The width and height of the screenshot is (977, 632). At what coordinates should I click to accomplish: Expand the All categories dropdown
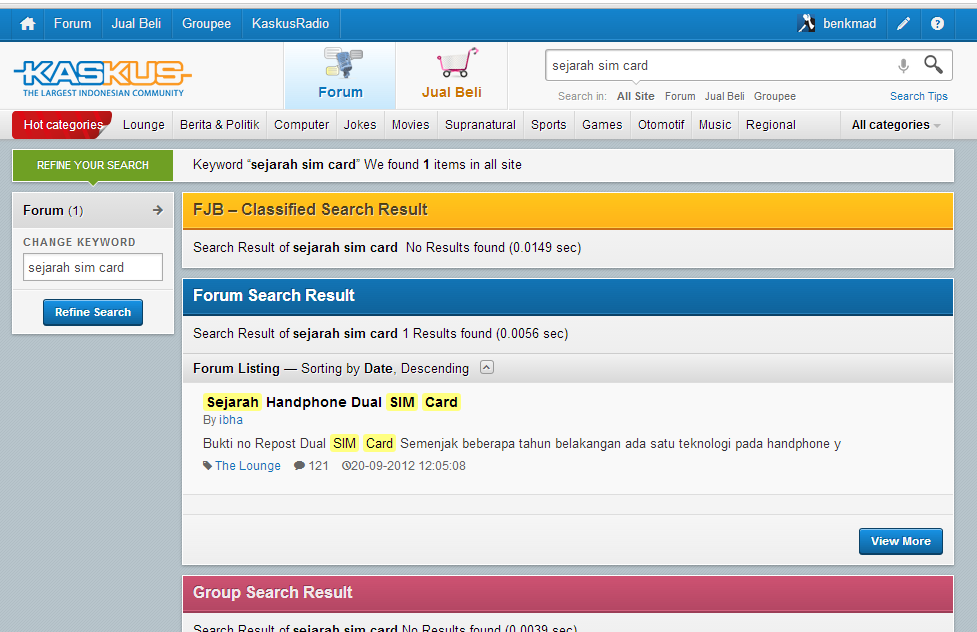coord(896,125)
